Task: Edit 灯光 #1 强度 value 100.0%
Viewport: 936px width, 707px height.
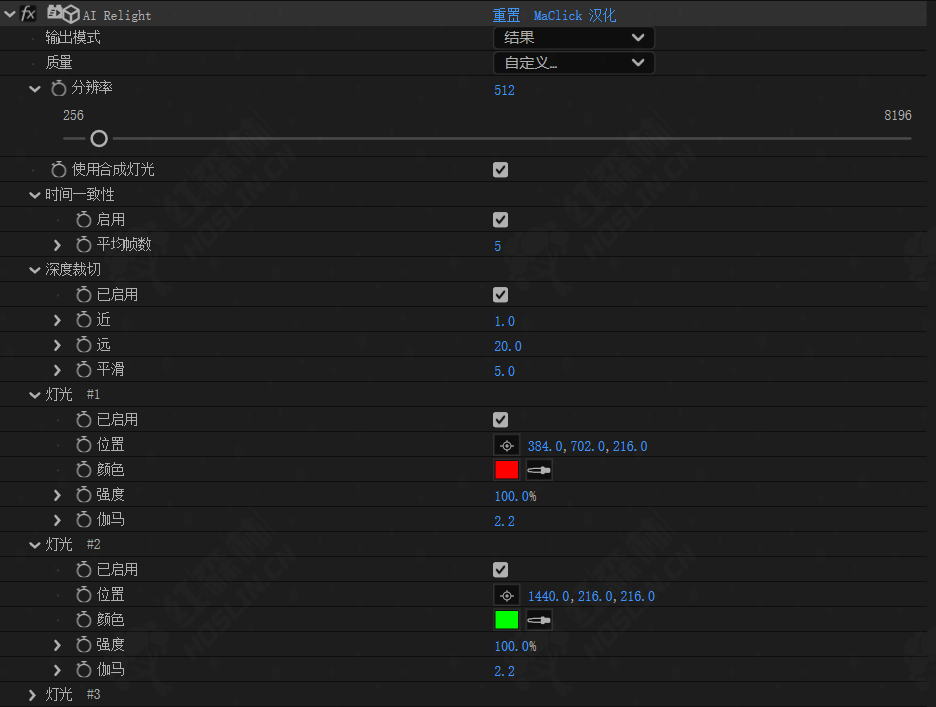Action: tap(515, 496)
